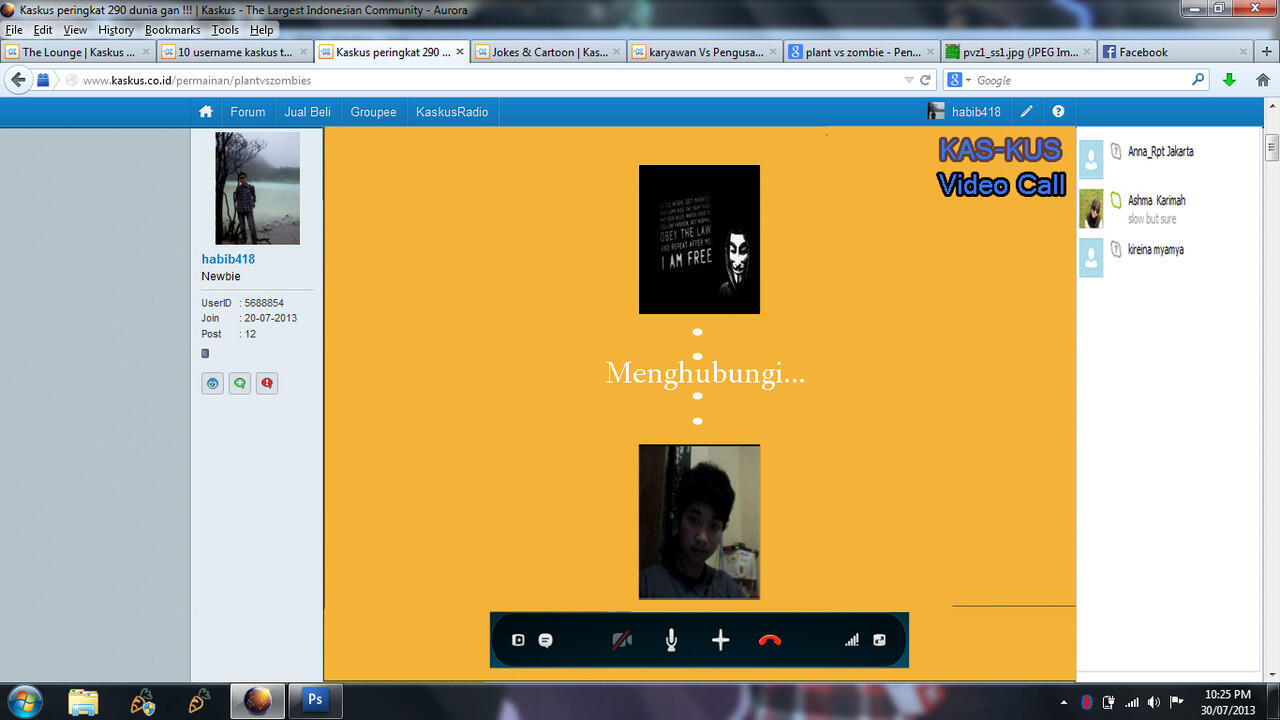
Task: Open chat bubble icon in call bar
Action: (545, 641)
